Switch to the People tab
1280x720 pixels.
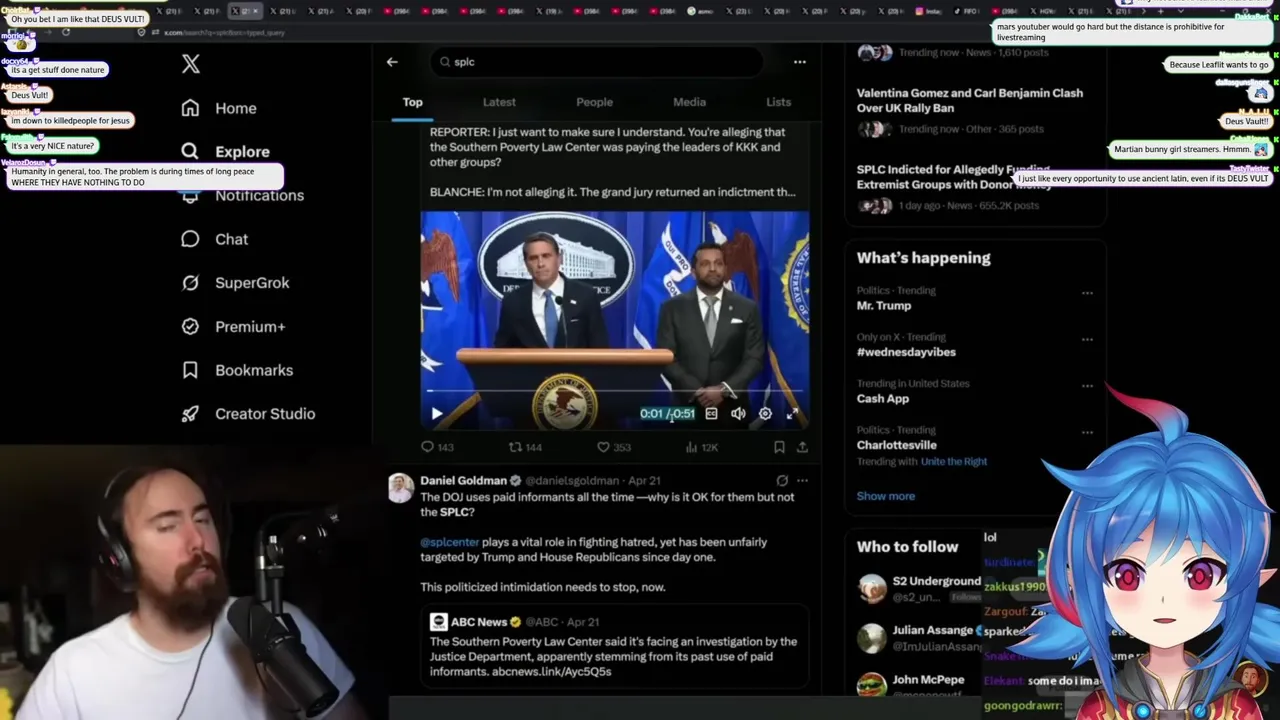click(x=594, y=102)
